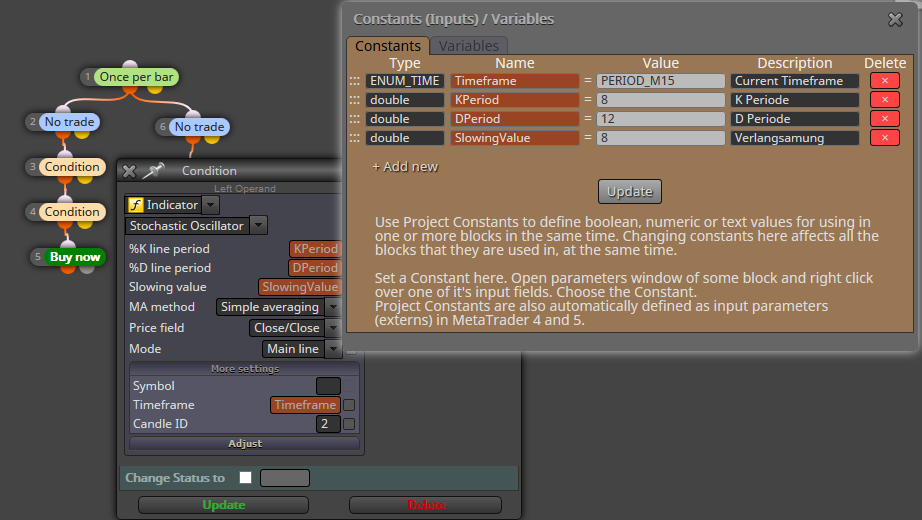The width and height of the screenshot is (922, 520).
Task: Click the gray status color box beside 'Change Status to'
Action: (285, 478)
